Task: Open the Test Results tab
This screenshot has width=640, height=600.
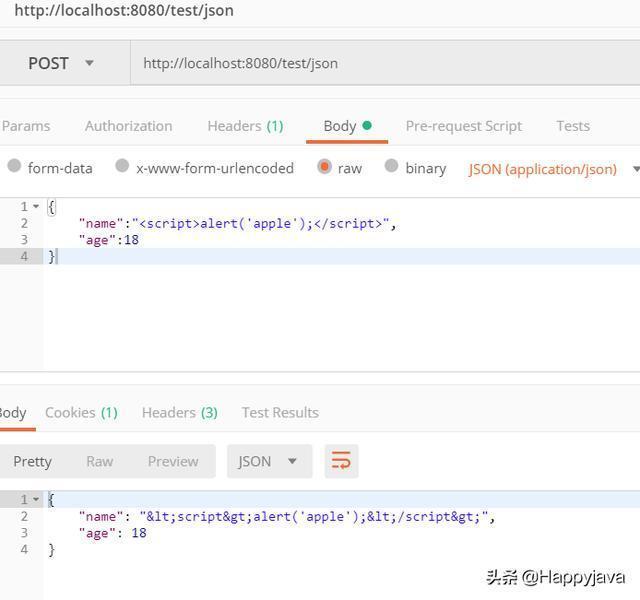Action: [280, 413]
